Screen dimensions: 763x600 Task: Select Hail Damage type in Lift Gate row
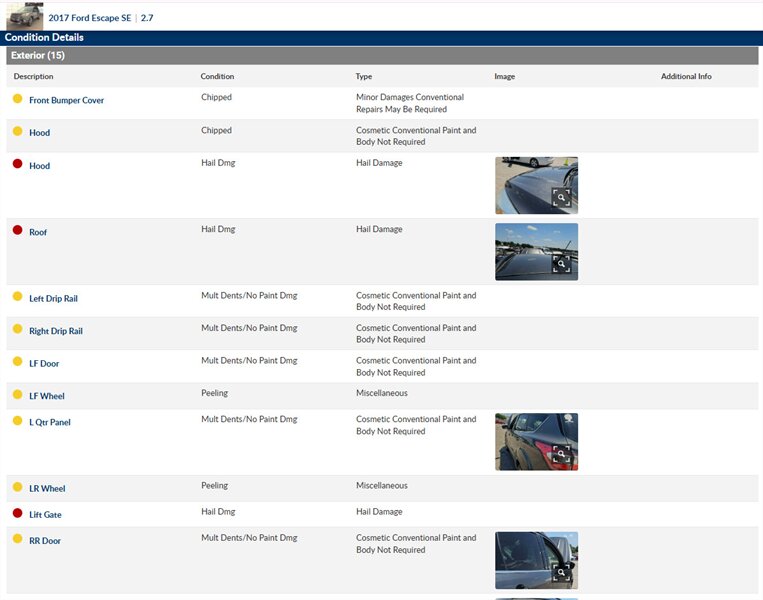(x=379, y=512)
